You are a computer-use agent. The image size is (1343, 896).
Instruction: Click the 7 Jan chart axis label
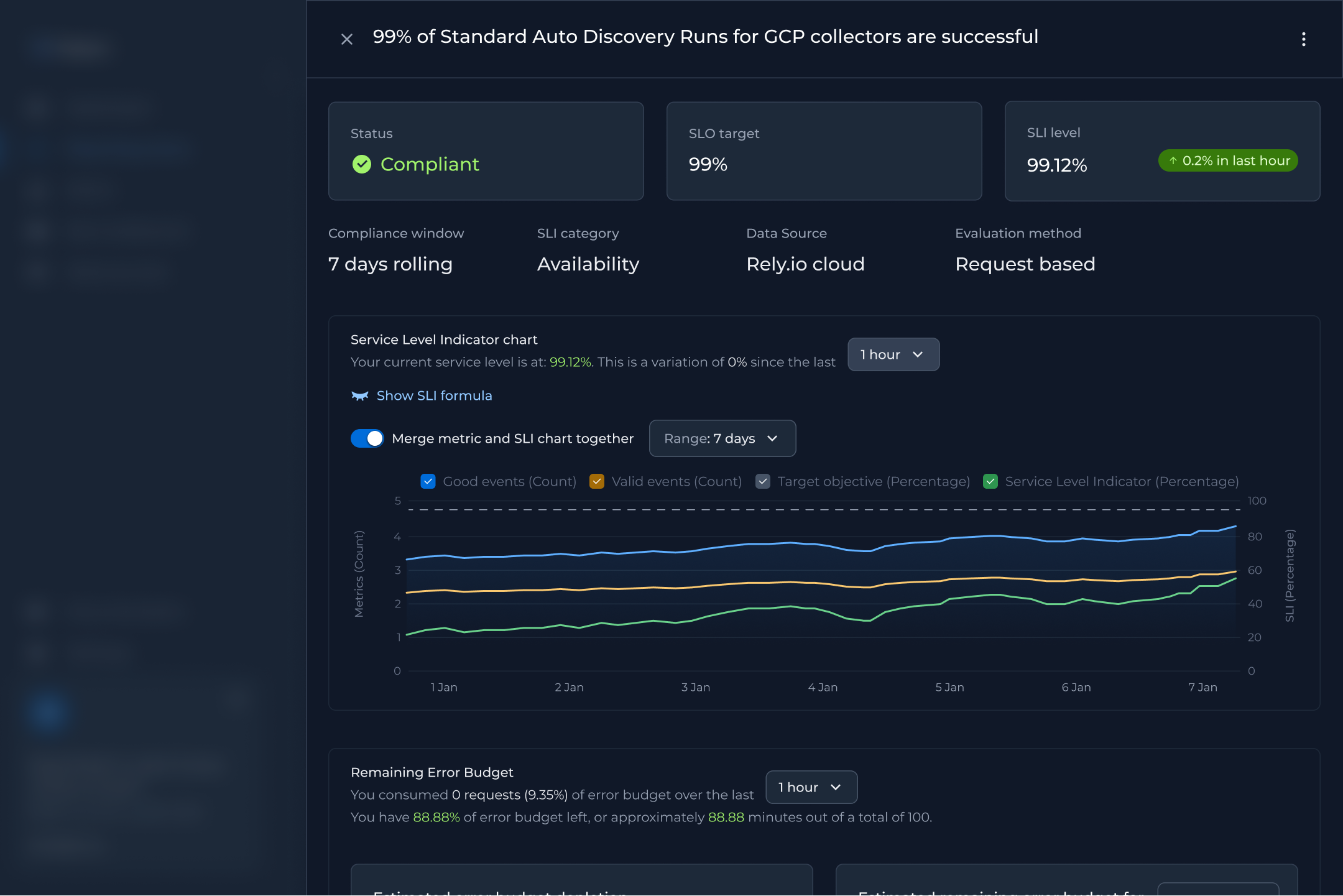(1202, 687)
